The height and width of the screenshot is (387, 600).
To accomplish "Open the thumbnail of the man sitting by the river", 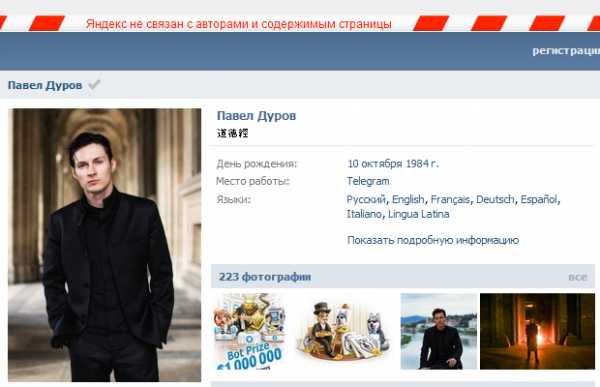I will pos(439,331).
